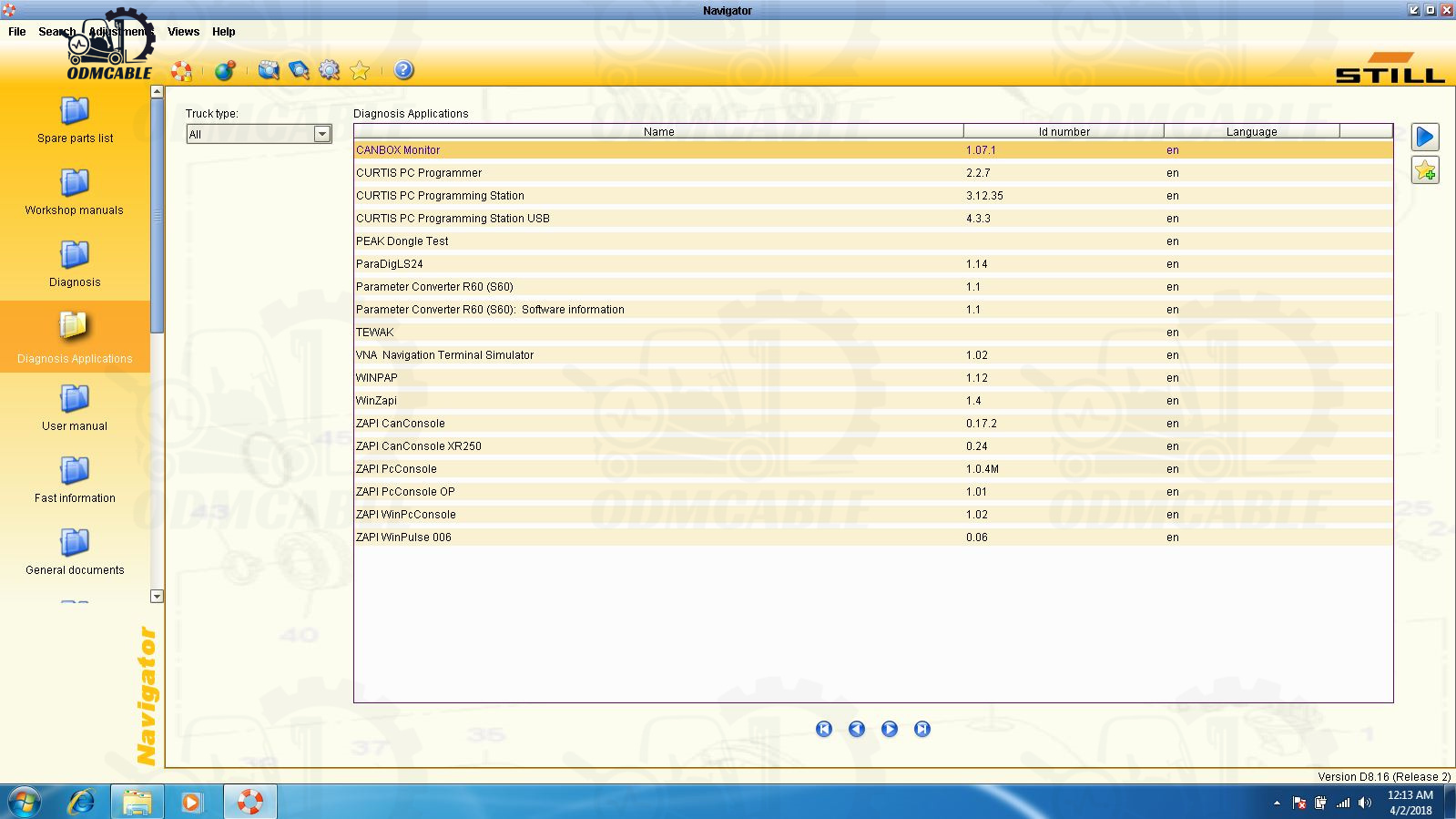Image resolution: width=1456 pixels, height=819 pixels.
Task: Open media player from taskbar
Action: pyautogui.click(x=191, y=802)
